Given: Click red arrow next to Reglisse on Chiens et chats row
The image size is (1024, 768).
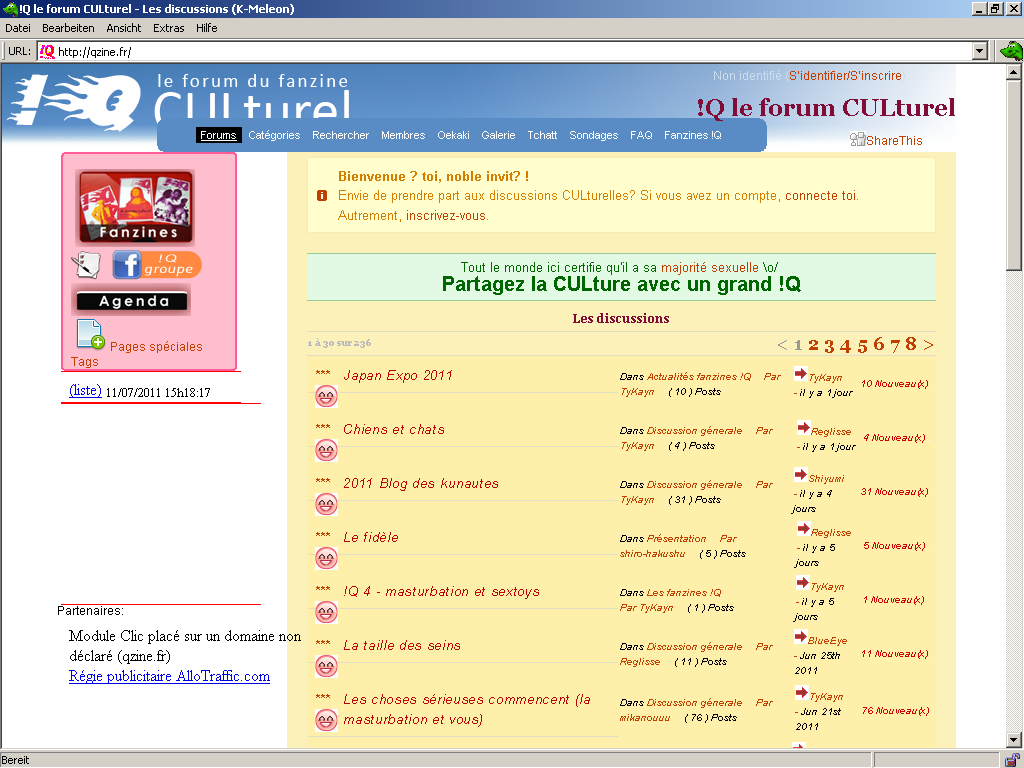Looking at the screenshot, I should (x=803, y=428).
